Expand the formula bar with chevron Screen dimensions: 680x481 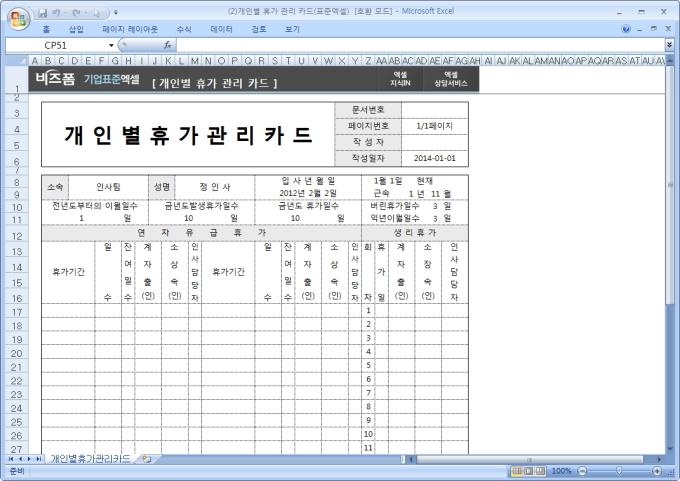(669, 45)
